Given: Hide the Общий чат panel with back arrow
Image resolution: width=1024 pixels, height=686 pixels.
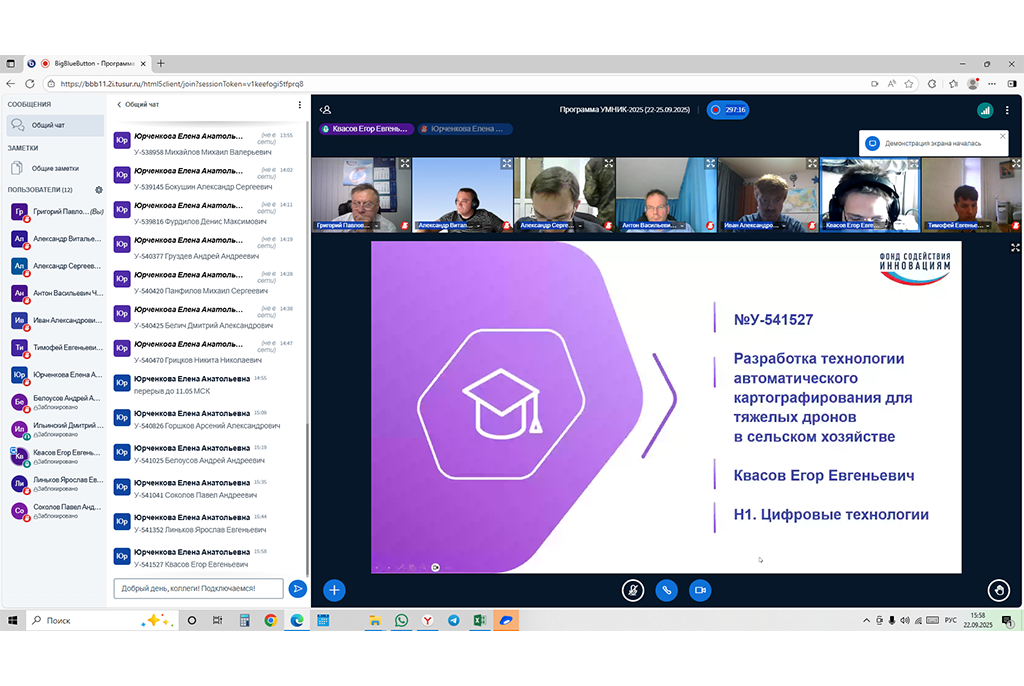Looking at the screenshot, I should 137,105.
